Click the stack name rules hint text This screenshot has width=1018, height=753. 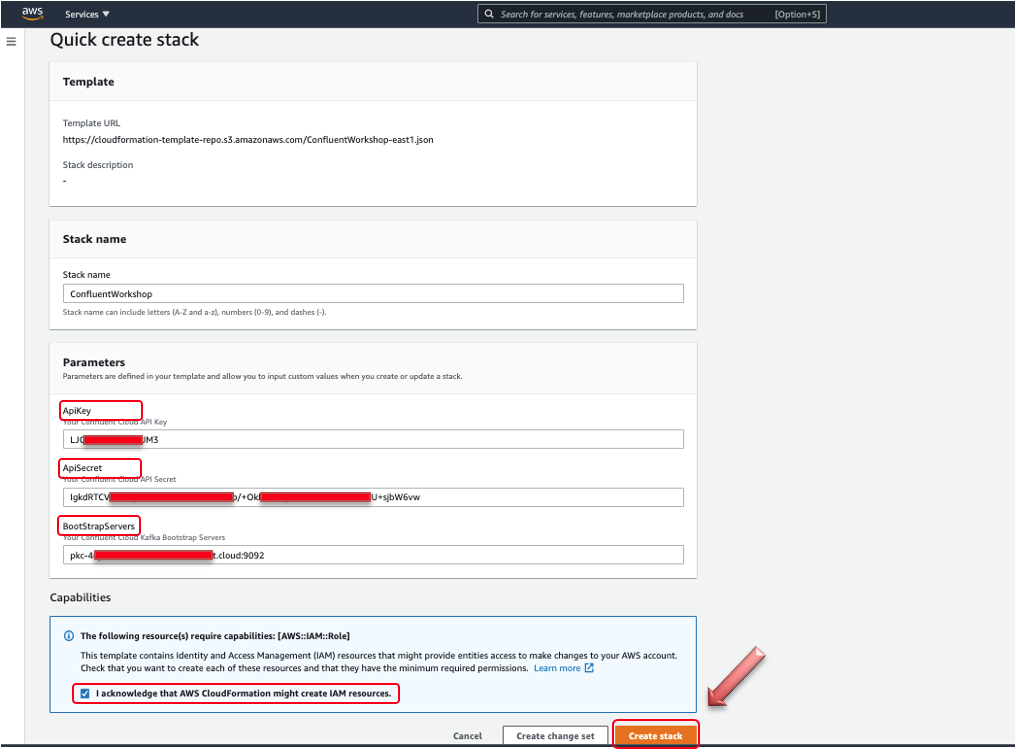tap(194, 312)
